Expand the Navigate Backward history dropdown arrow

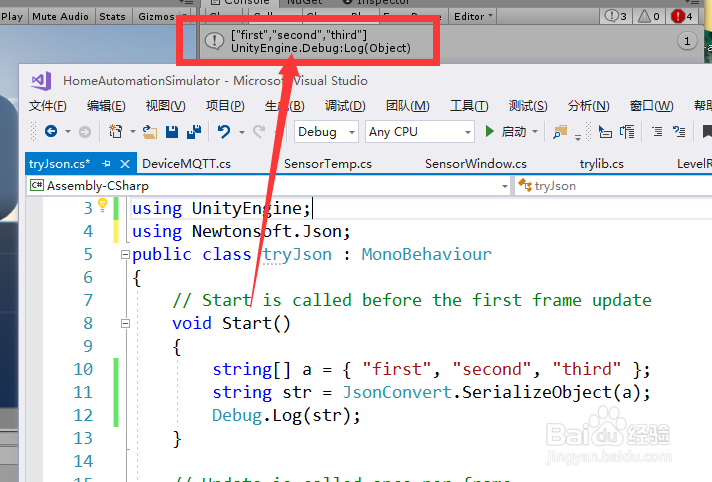tap(68, 132)
